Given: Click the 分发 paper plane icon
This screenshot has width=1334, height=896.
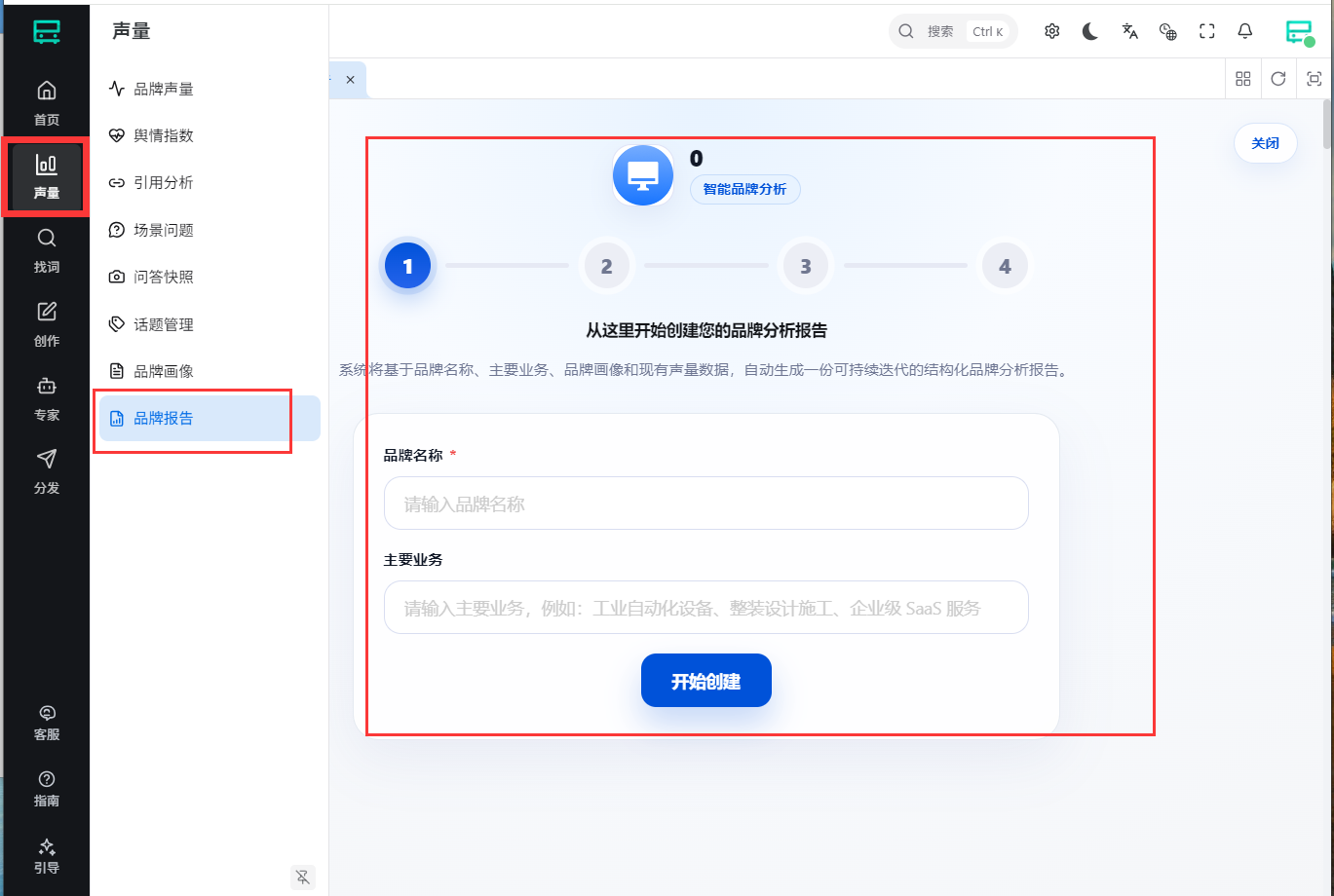Looking at the screenshot, I should 46,470.
